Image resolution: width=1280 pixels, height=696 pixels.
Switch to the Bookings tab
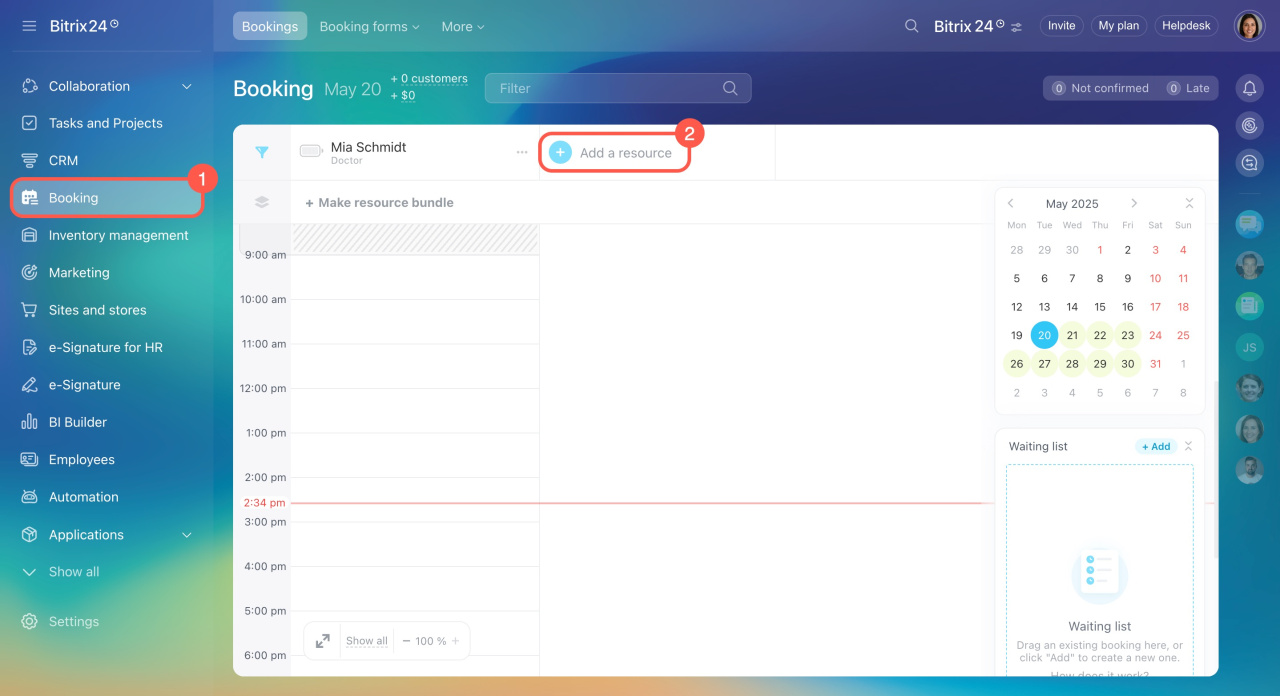pyautogui.click(x=270, y=26)
